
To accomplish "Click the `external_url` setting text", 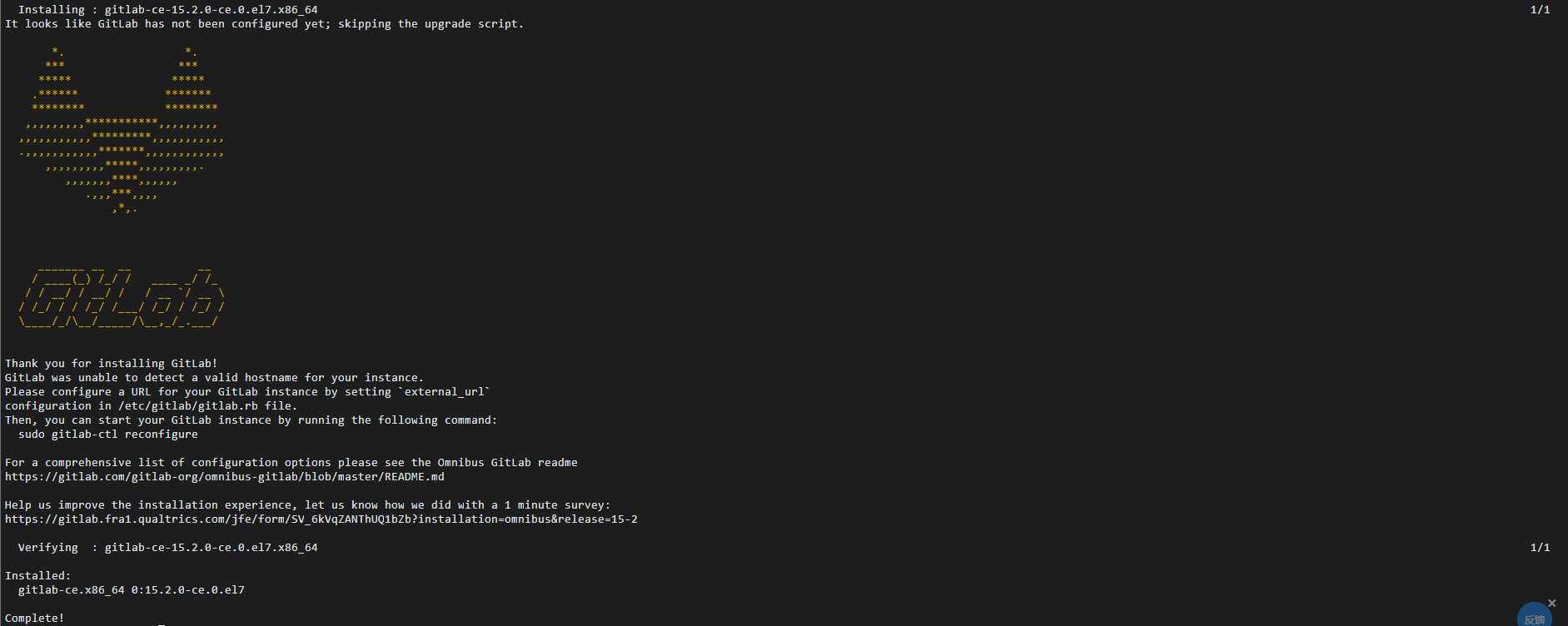I will pos(445,392).
